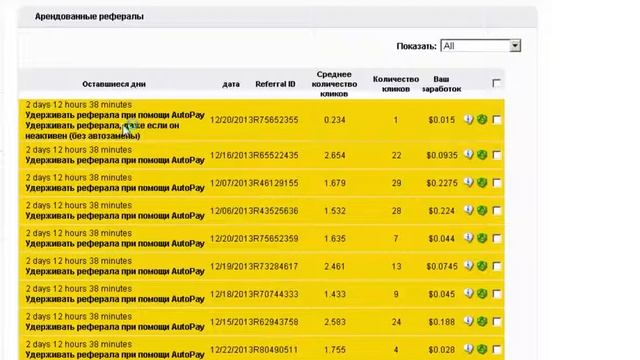Enable AutoPay link for referral R46129155
Image resolution: width=640 pixels, height=360 pixels.
pyautogui.click(x=115, y=188)
